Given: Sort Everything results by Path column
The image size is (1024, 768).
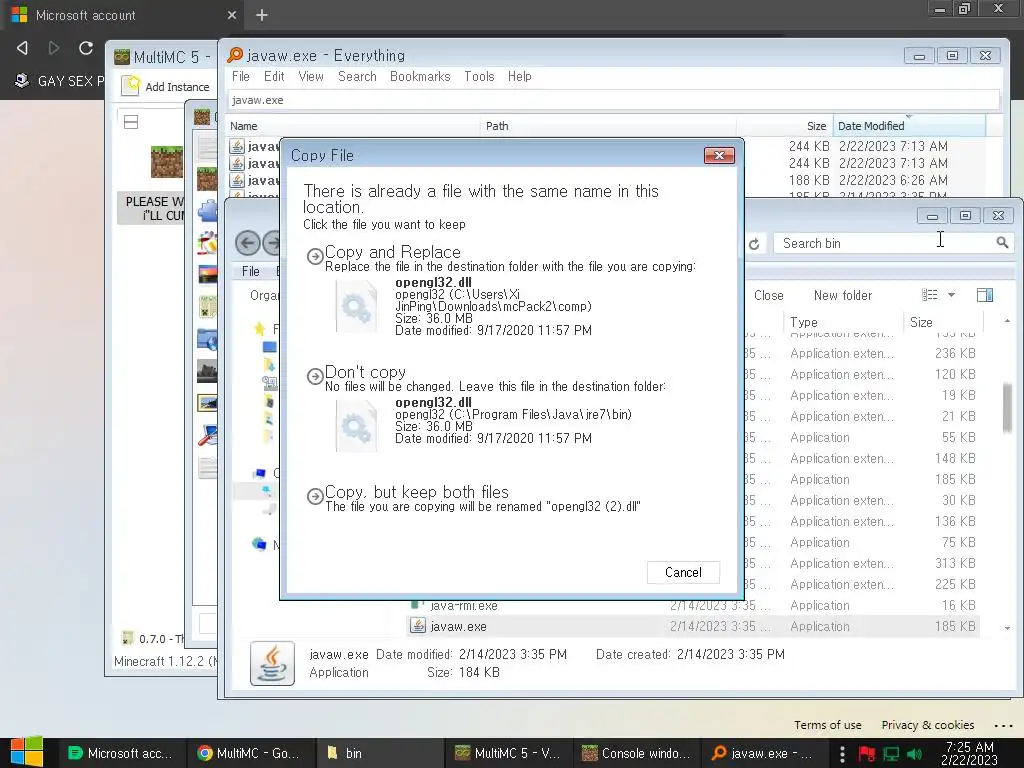Looking at the screenshot, I should (608, 126).
